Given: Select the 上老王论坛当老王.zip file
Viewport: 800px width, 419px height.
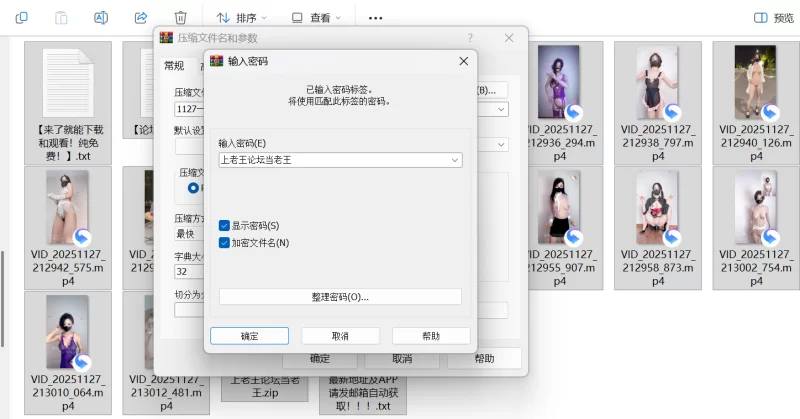Looking at the screenshot, I should click(x=265, y=389).
